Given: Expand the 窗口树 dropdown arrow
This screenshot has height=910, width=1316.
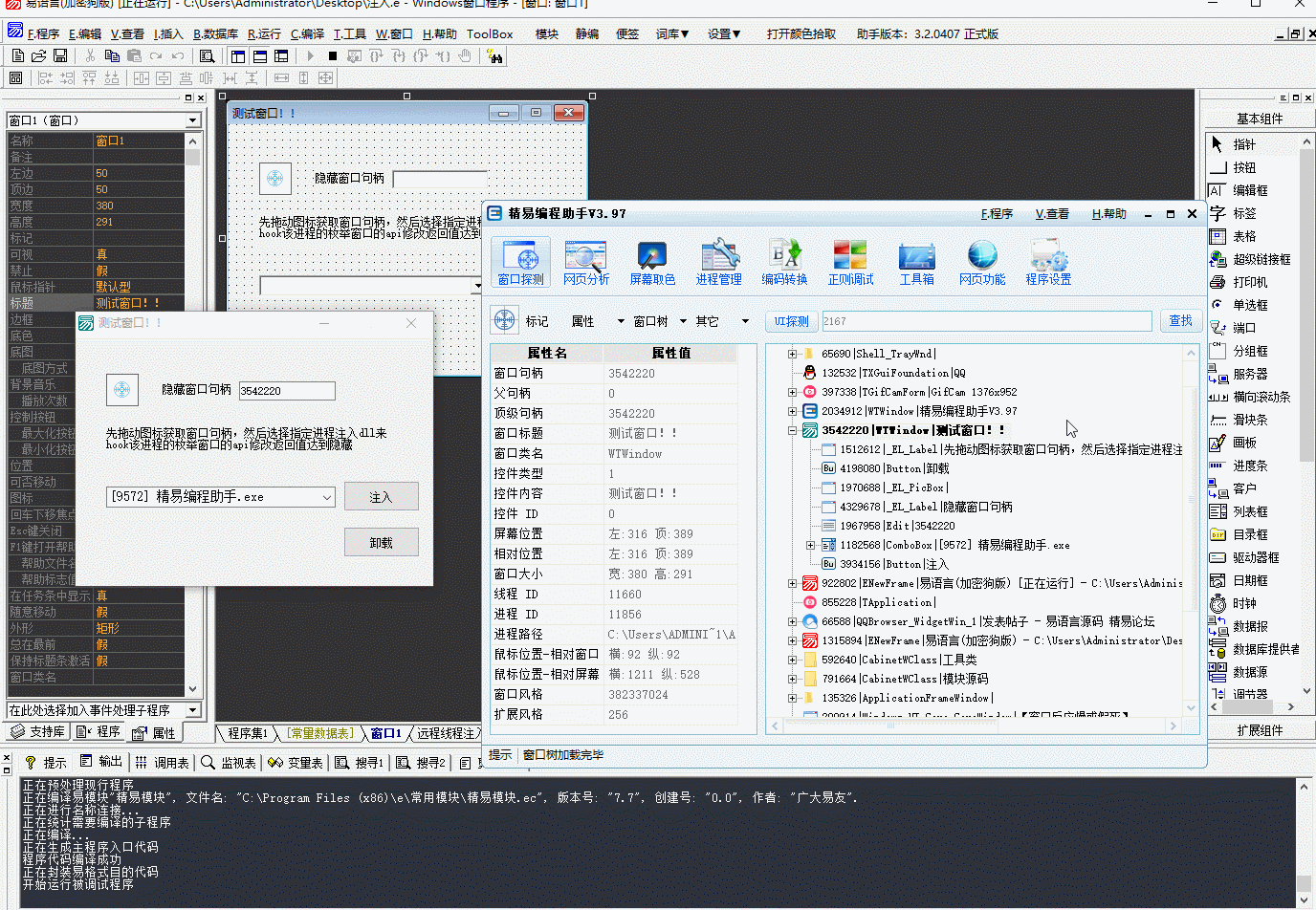Looking at the screenshot, I should pyautogui.click(x=683, y=321).
